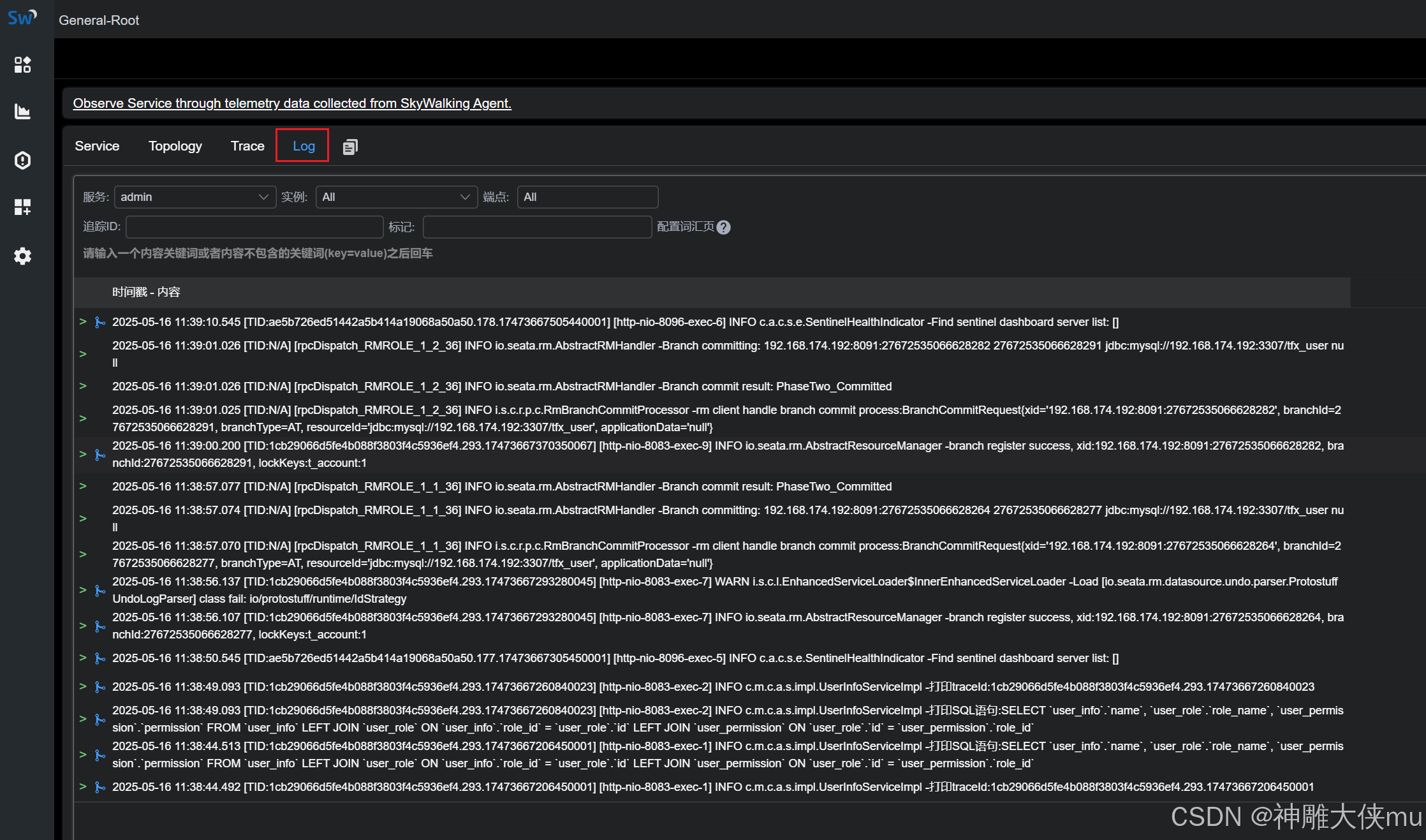Click help question mark next to 配置词汇页

[x=723, y=228]
